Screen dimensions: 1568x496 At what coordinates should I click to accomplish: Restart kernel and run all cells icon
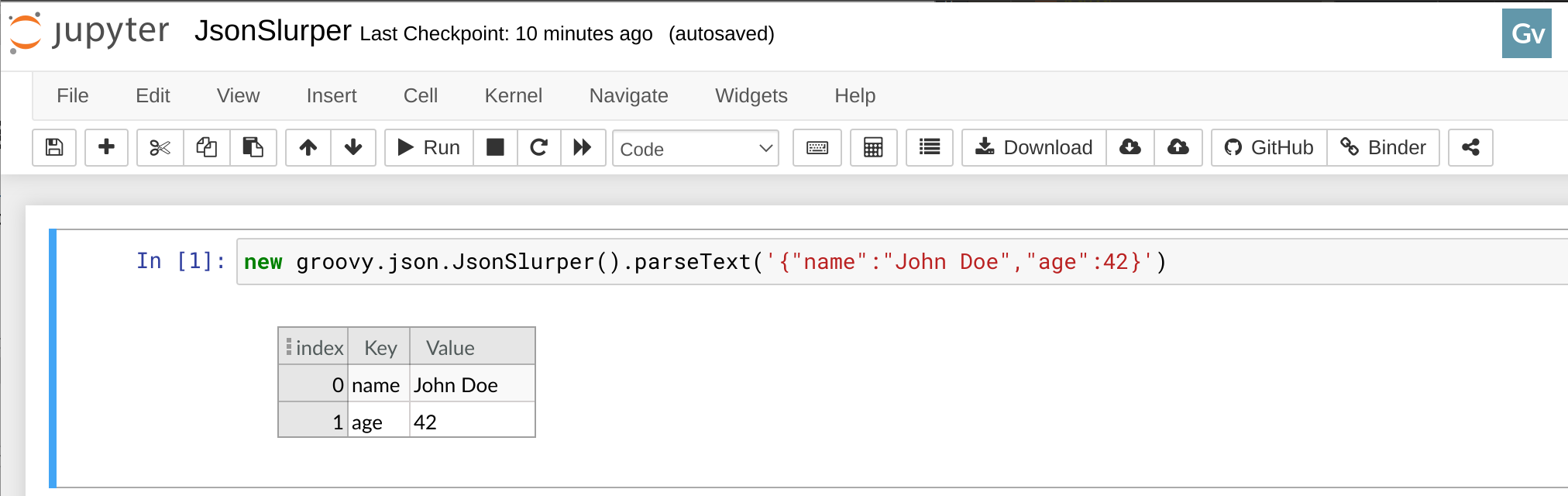click(583, 147)
